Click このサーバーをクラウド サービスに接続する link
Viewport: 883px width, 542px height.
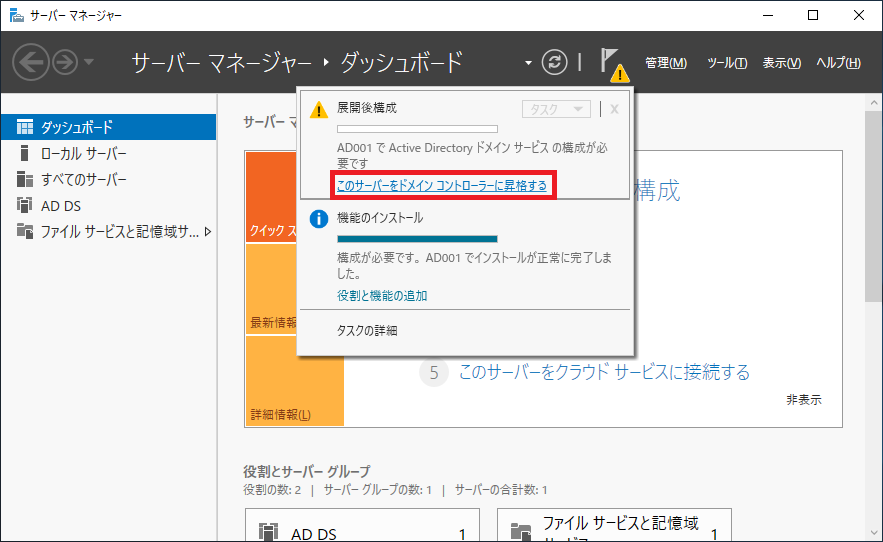(604, 372)
